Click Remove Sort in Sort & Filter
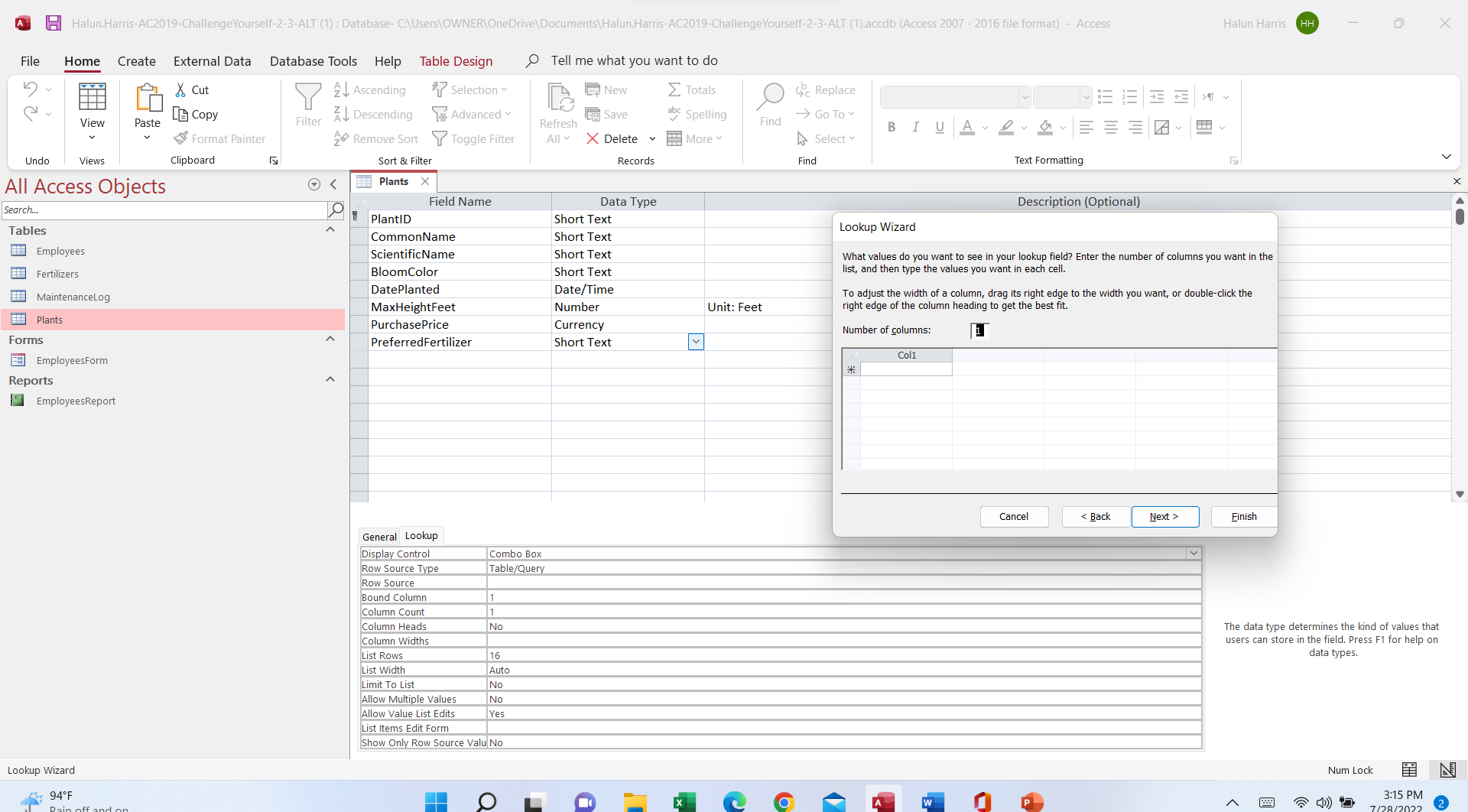Image resolution: width=1468 pixels, height=812 pixels. 375,138
